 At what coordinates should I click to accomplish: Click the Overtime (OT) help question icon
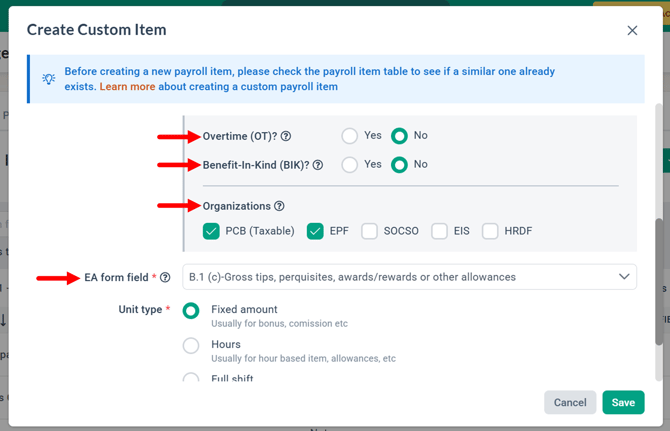point(286,136)
